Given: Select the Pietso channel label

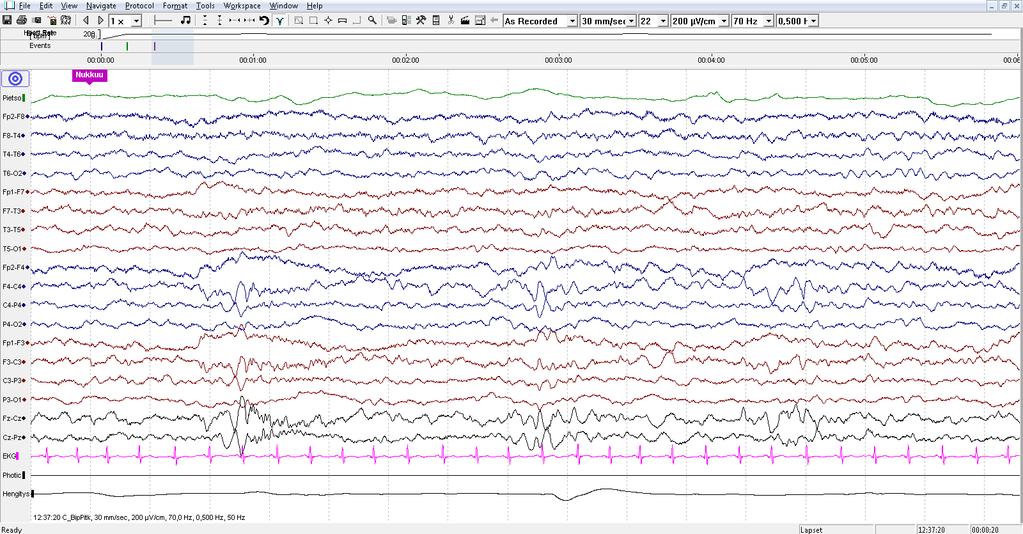Looking at the screenshot, I should click(x=12, y=98).
